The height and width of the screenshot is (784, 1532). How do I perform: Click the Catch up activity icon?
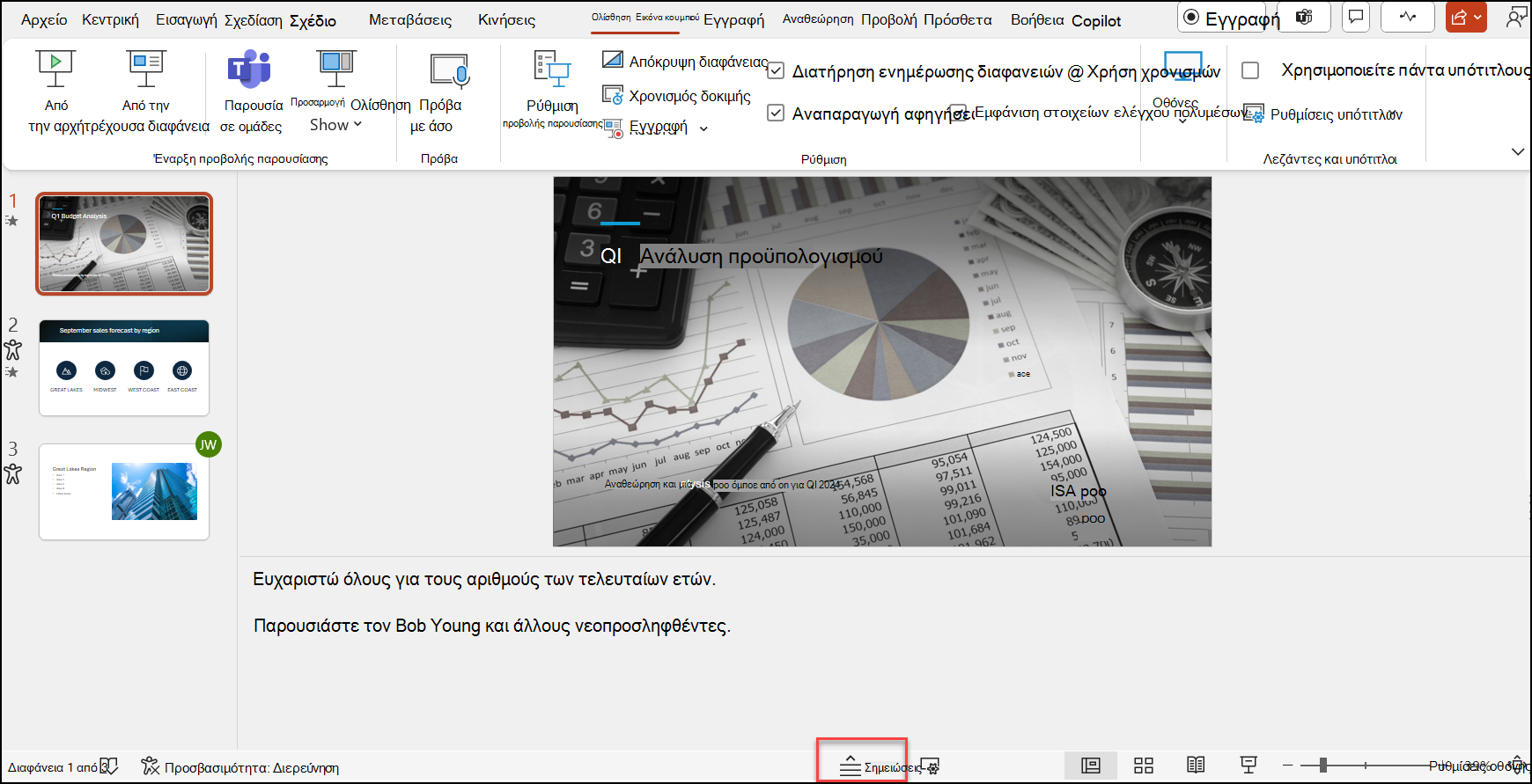coord(1408,17)
